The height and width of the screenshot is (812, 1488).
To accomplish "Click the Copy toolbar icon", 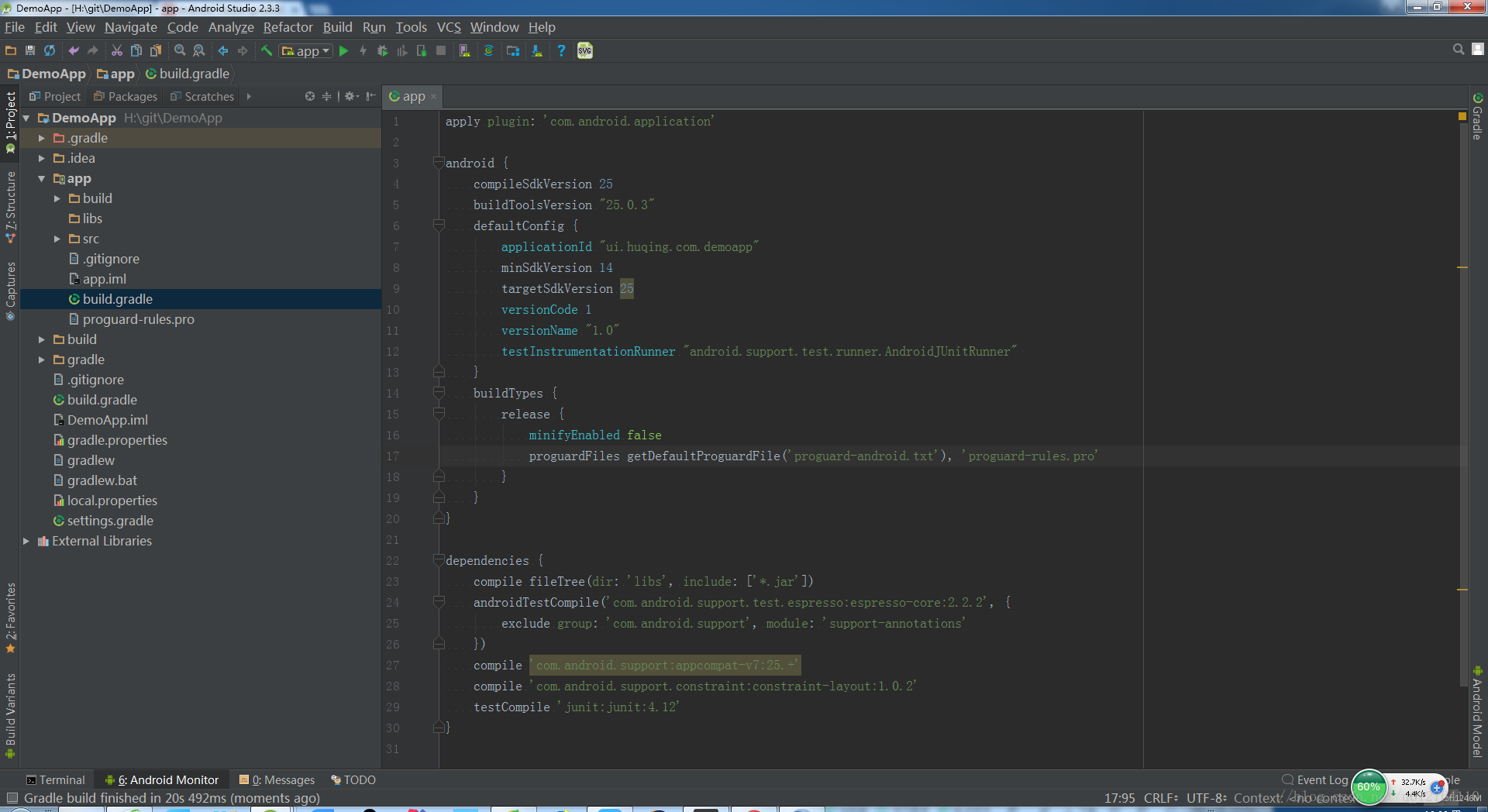I will coord(136,50).
